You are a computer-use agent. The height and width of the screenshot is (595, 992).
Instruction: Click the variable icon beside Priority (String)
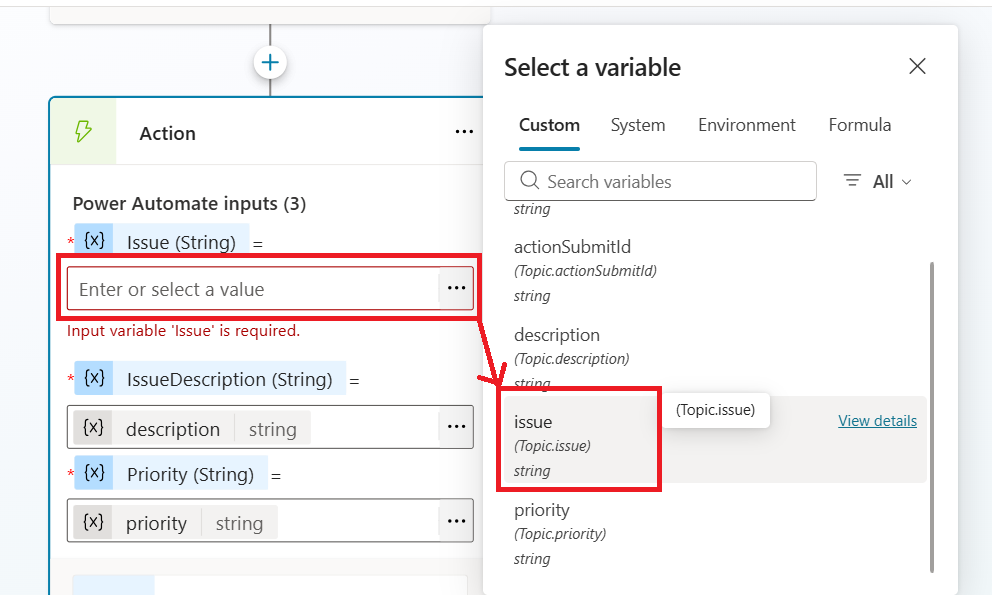click(94, 473)
